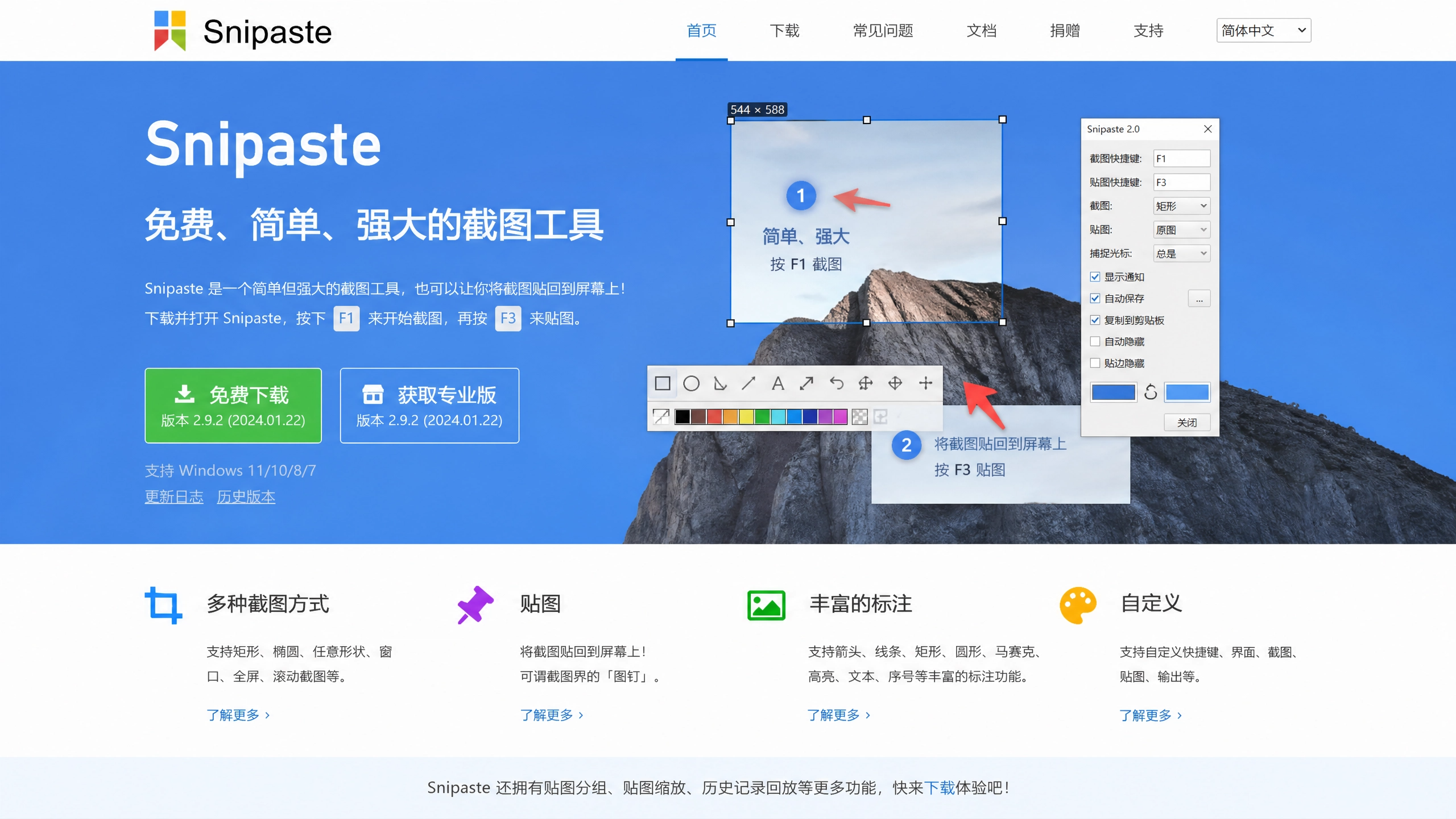The height and width of the screenshot is (819, 1456).
Task: Click the 获取专业版 button
Action: 429,406
